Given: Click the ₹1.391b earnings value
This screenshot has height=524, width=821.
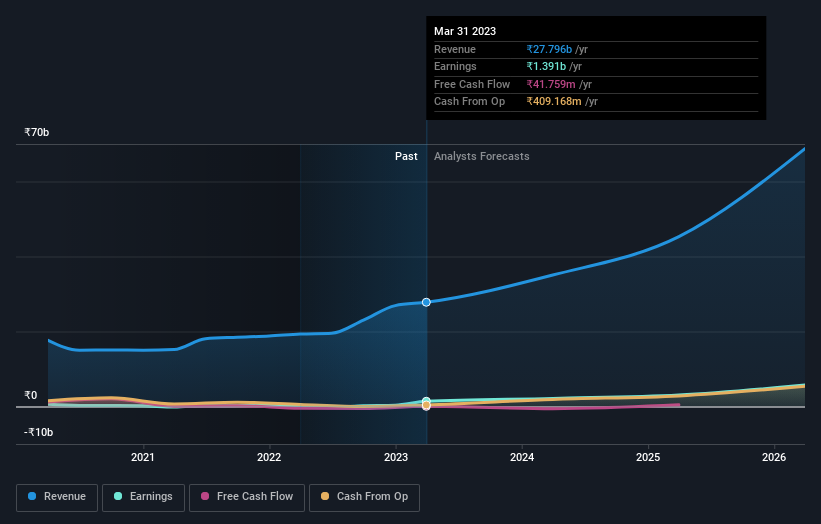Looking at the screenshot, I should point(546,66).
